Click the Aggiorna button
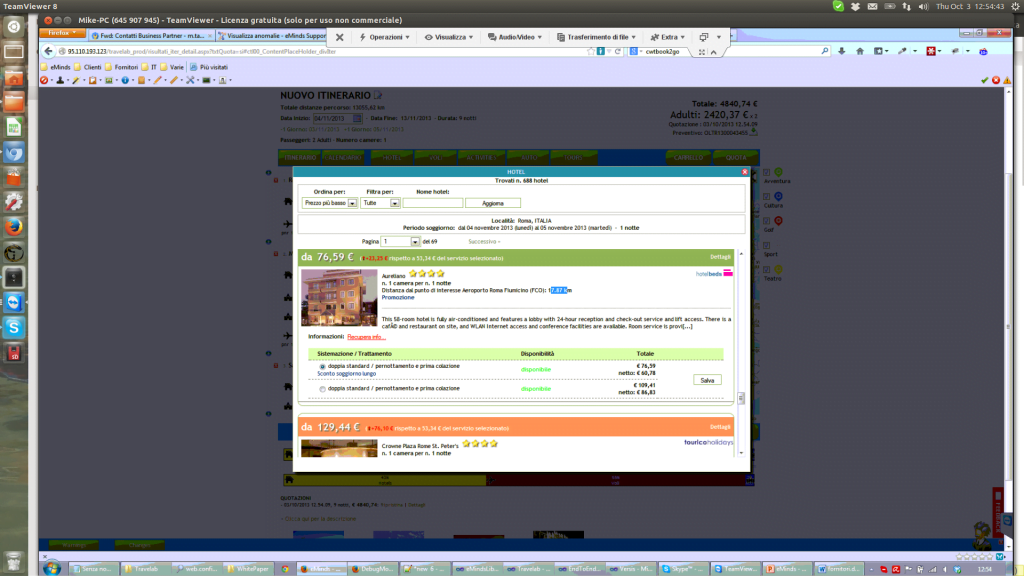This screenshot has width=1024, height=576. pos(493,203)
